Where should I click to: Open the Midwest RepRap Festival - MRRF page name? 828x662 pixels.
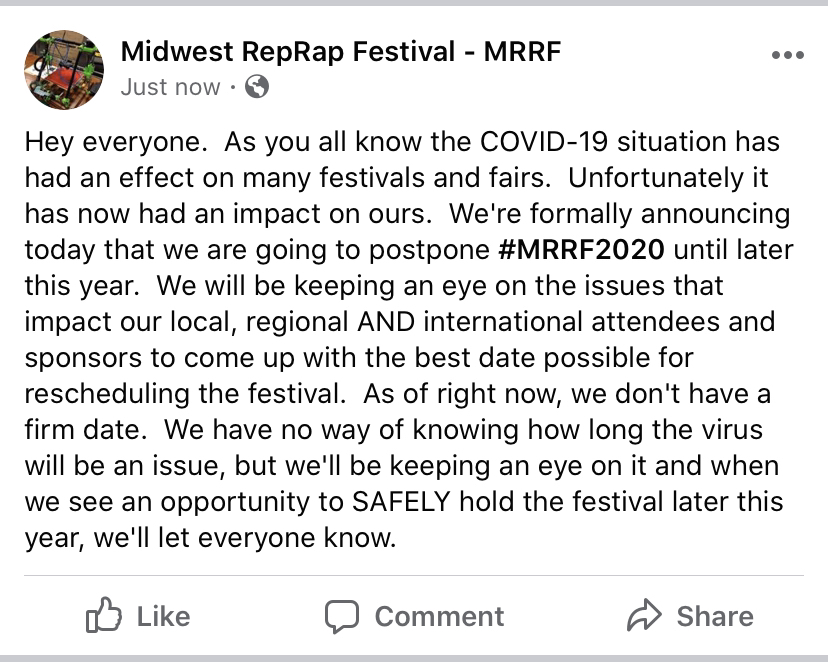click(340, 51)
